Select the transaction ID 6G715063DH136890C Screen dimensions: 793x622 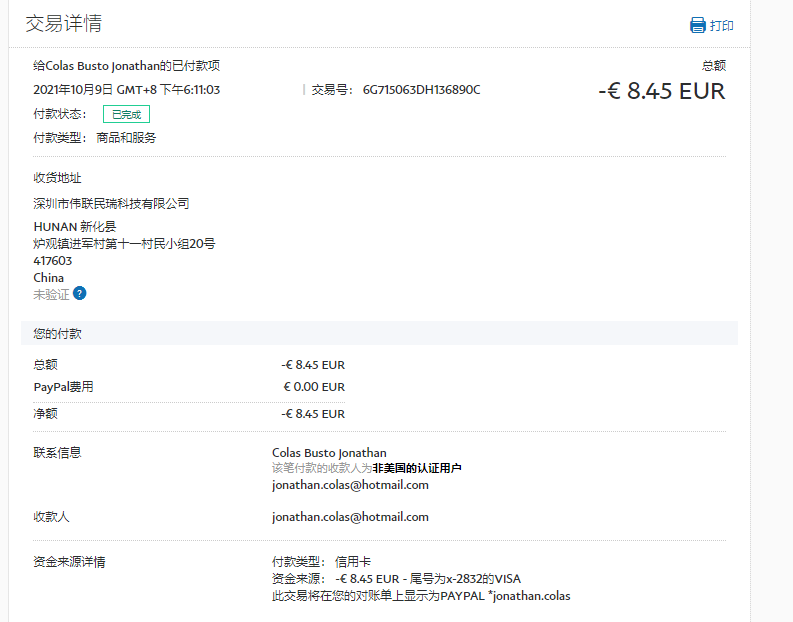[421, 90]
